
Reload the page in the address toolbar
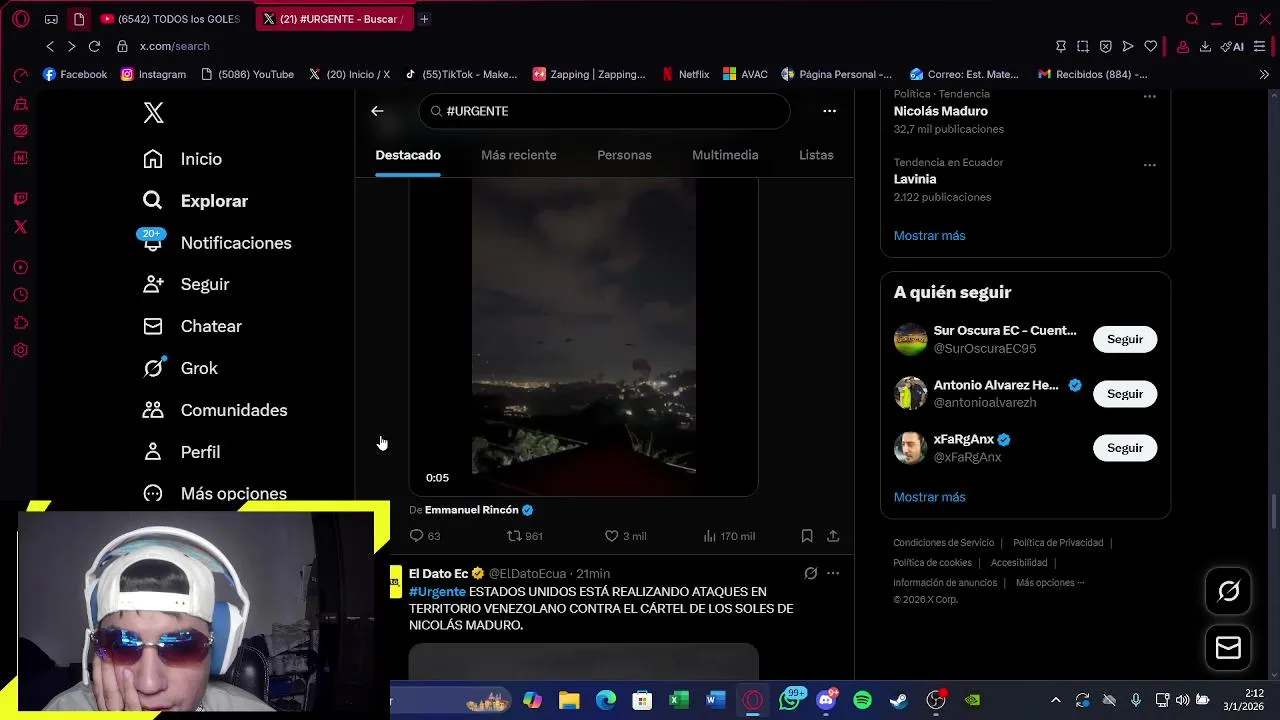(x=94, y=46)
